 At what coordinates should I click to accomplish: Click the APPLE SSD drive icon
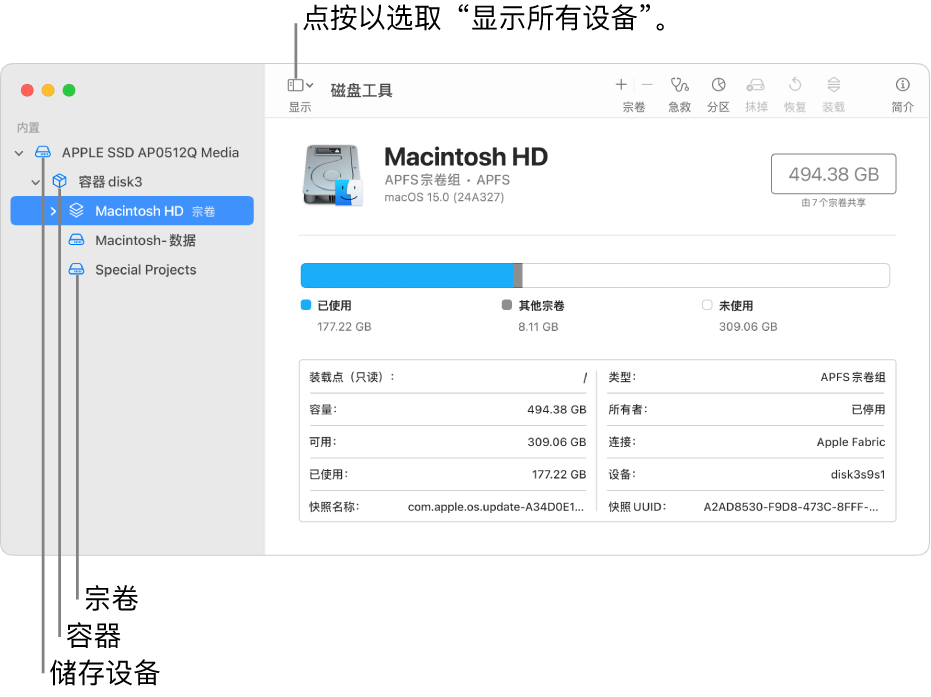43,153
